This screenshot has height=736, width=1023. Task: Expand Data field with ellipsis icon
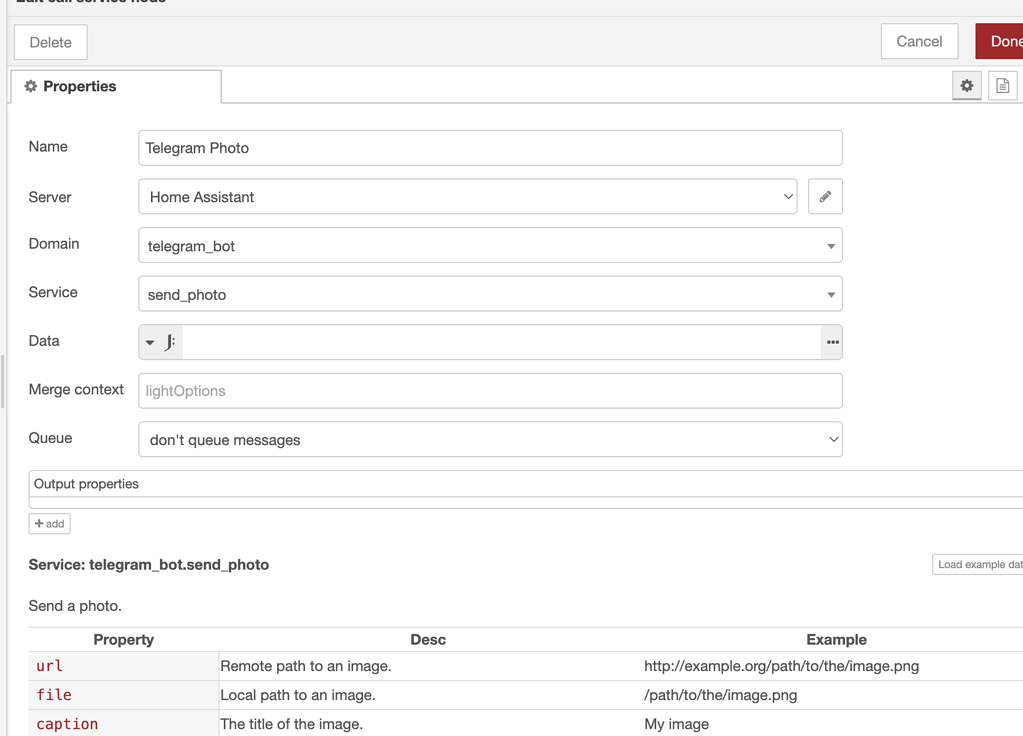832,342
